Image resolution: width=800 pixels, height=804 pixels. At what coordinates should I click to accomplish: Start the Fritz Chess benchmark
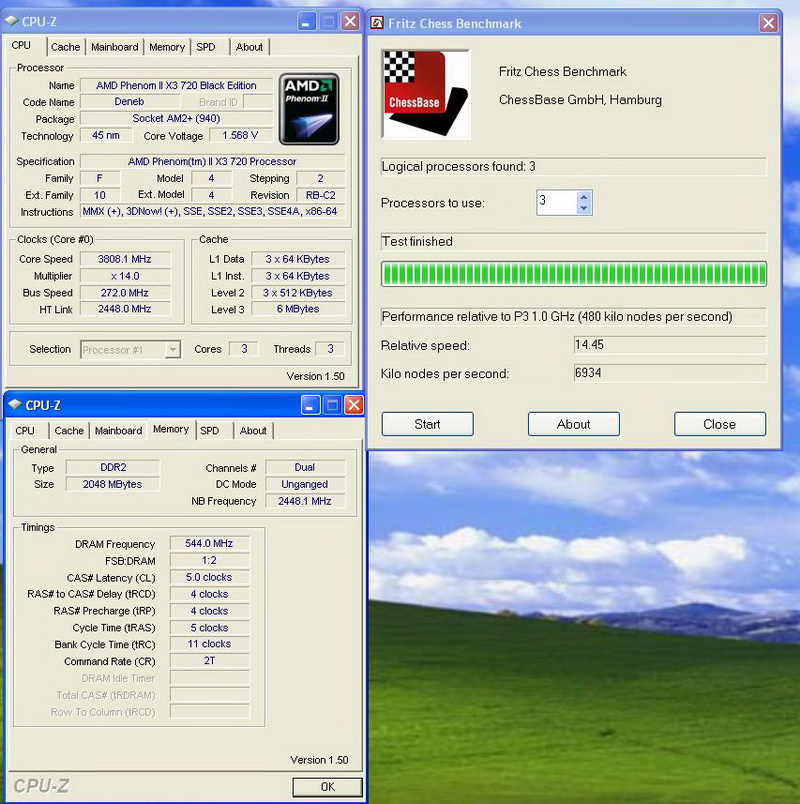click(x=427, y=424)
